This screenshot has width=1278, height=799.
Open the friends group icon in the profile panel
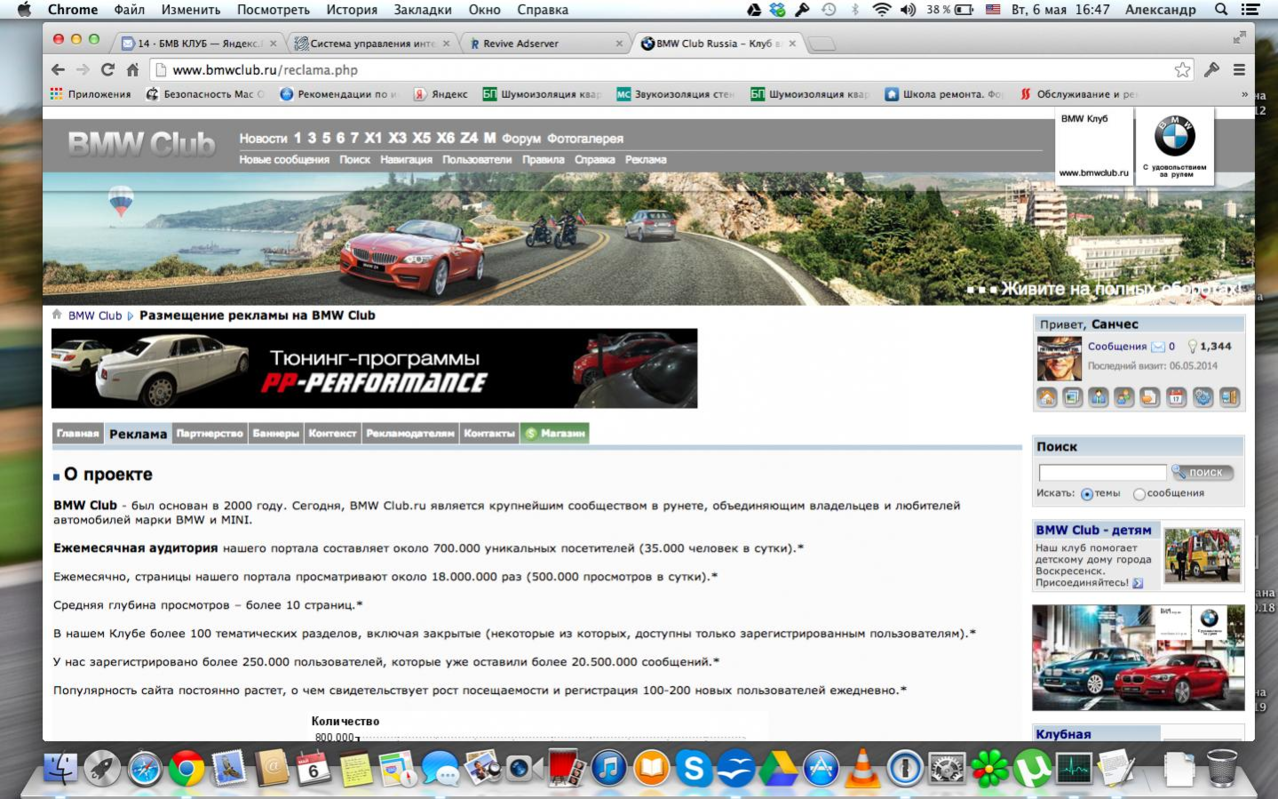(x=1124, y=398)
